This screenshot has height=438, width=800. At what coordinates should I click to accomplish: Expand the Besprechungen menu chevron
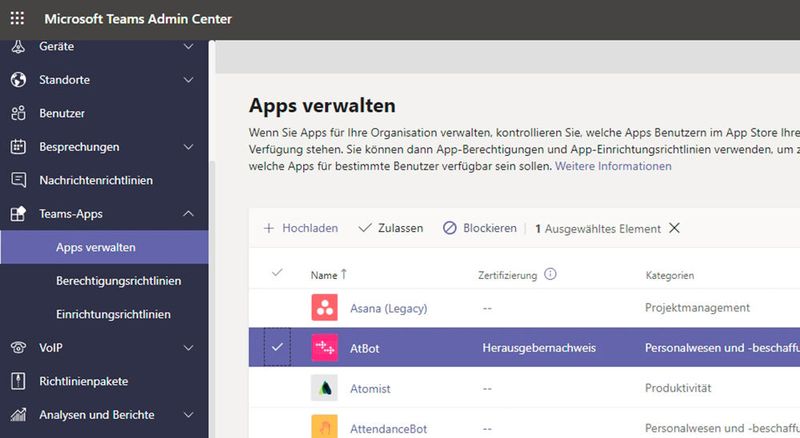(188, 147)
